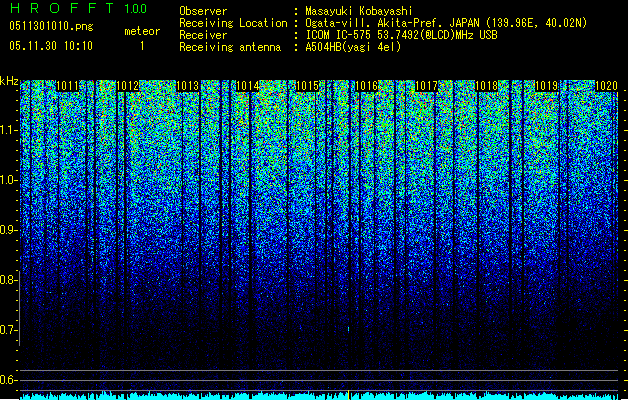Click the 1.1 kHz axis tick label
This screenshot has height=400, width=629.
click(x=9, y=130)
